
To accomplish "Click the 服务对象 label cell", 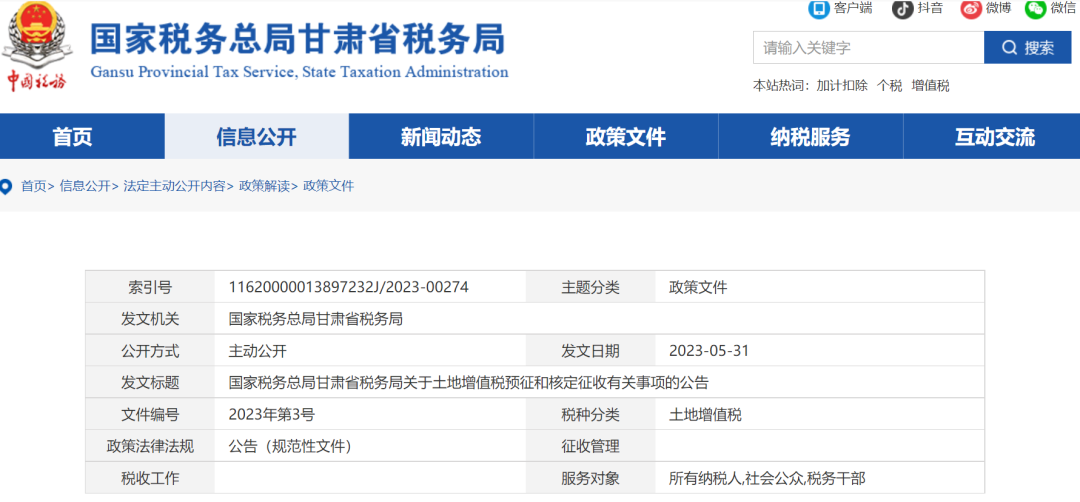I will [x=590, y=478].
